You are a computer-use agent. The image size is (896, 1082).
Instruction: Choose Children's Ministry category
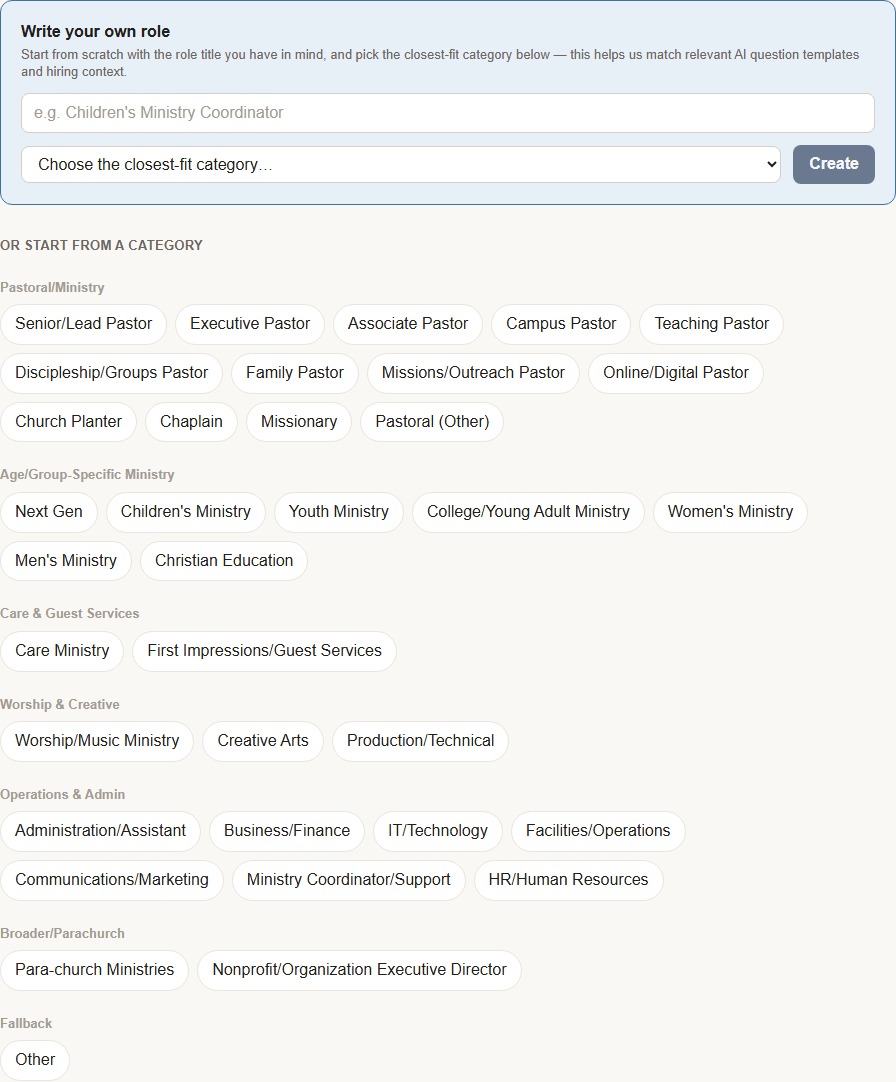pyautogui.click(x=186, y=512)
